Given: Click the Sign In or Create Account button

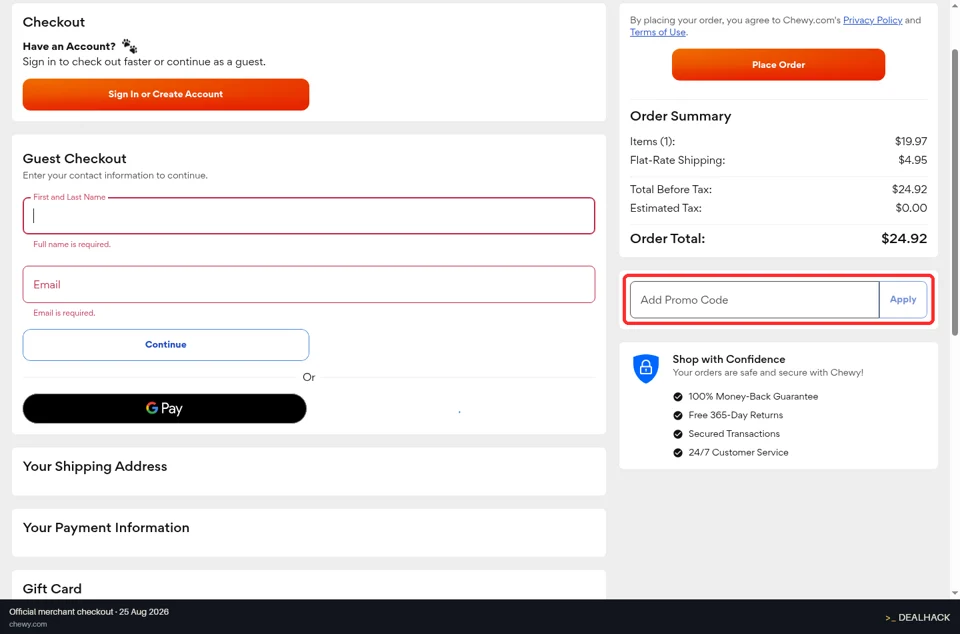Looking at the screenshot, I should pos(165,94).
